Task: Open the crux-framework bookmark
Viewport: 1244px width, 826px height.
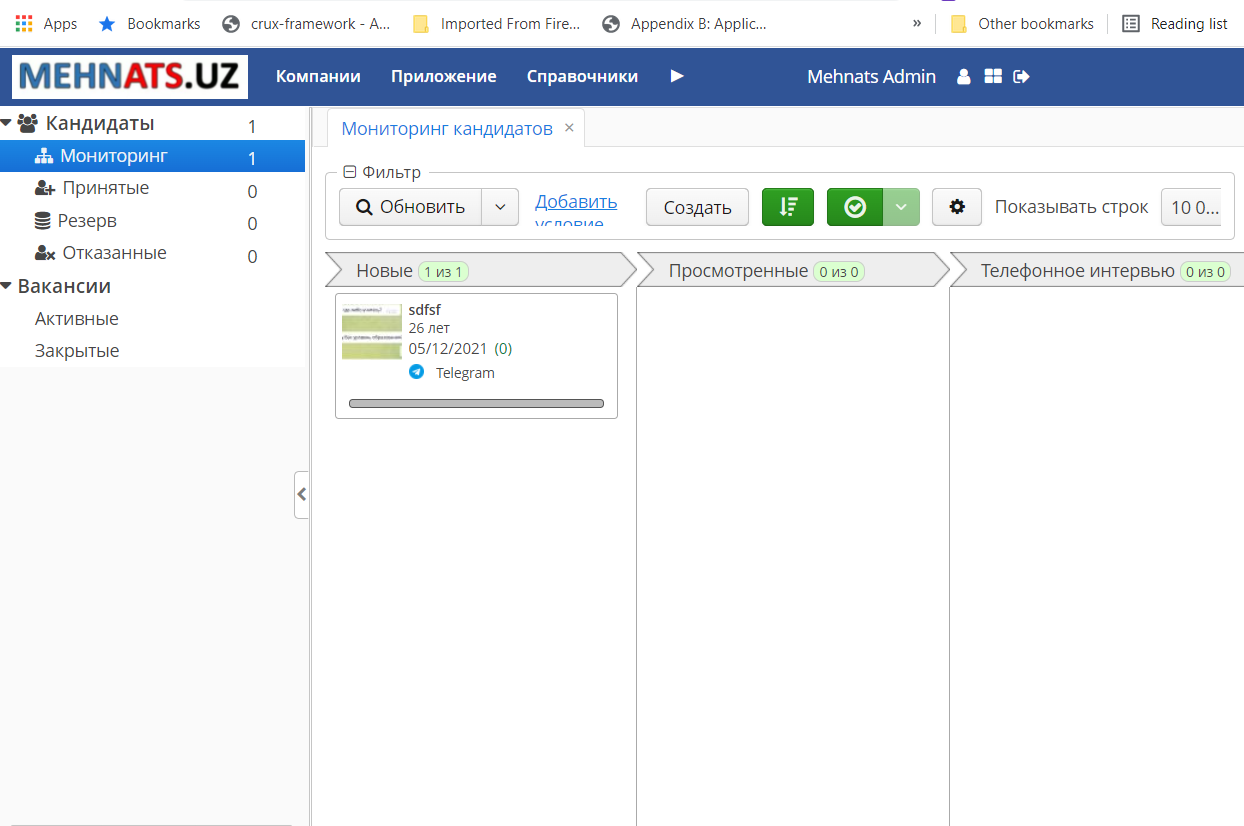Action: pos(307,23)
